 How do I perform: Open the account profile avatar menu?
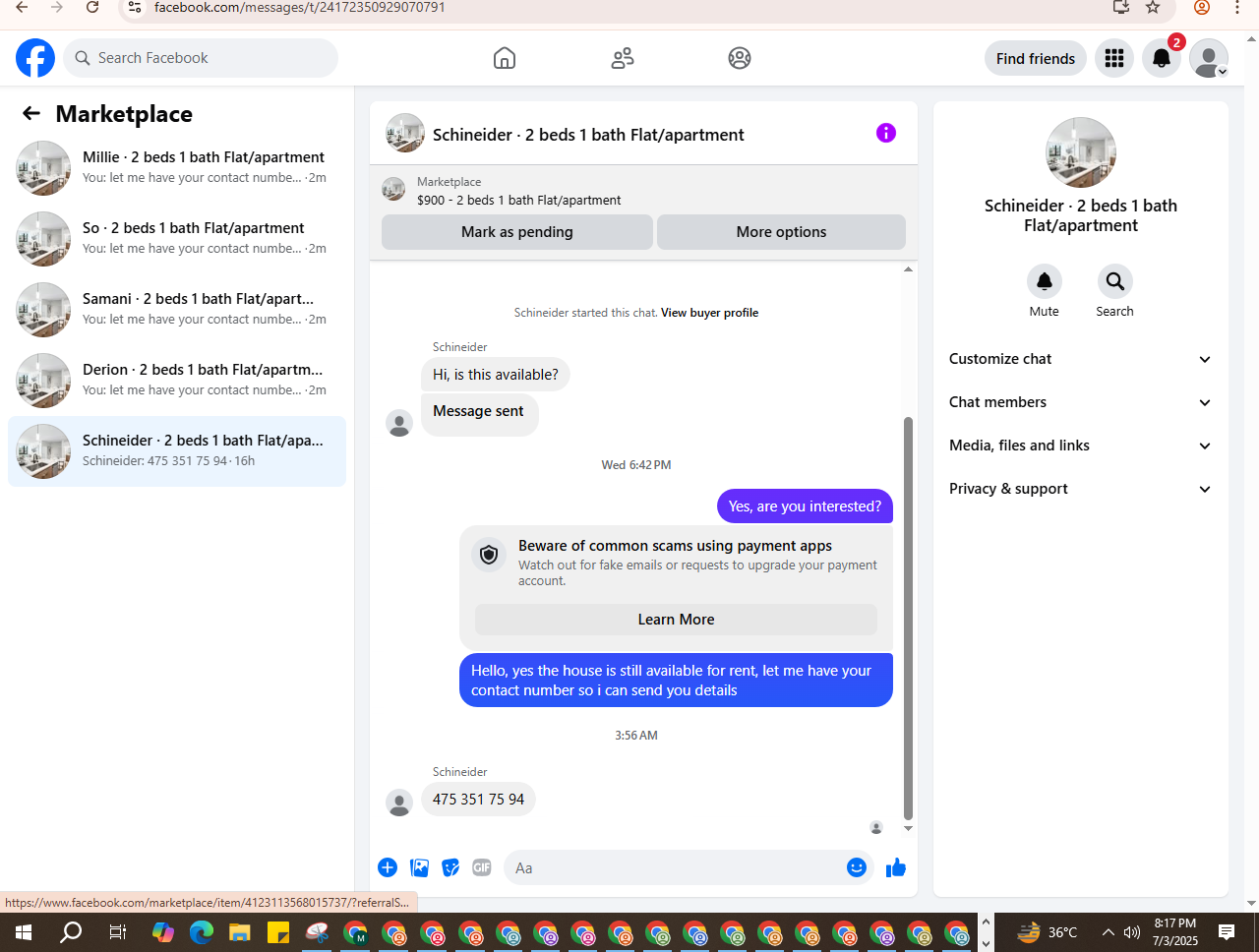tap(1209, 58)
